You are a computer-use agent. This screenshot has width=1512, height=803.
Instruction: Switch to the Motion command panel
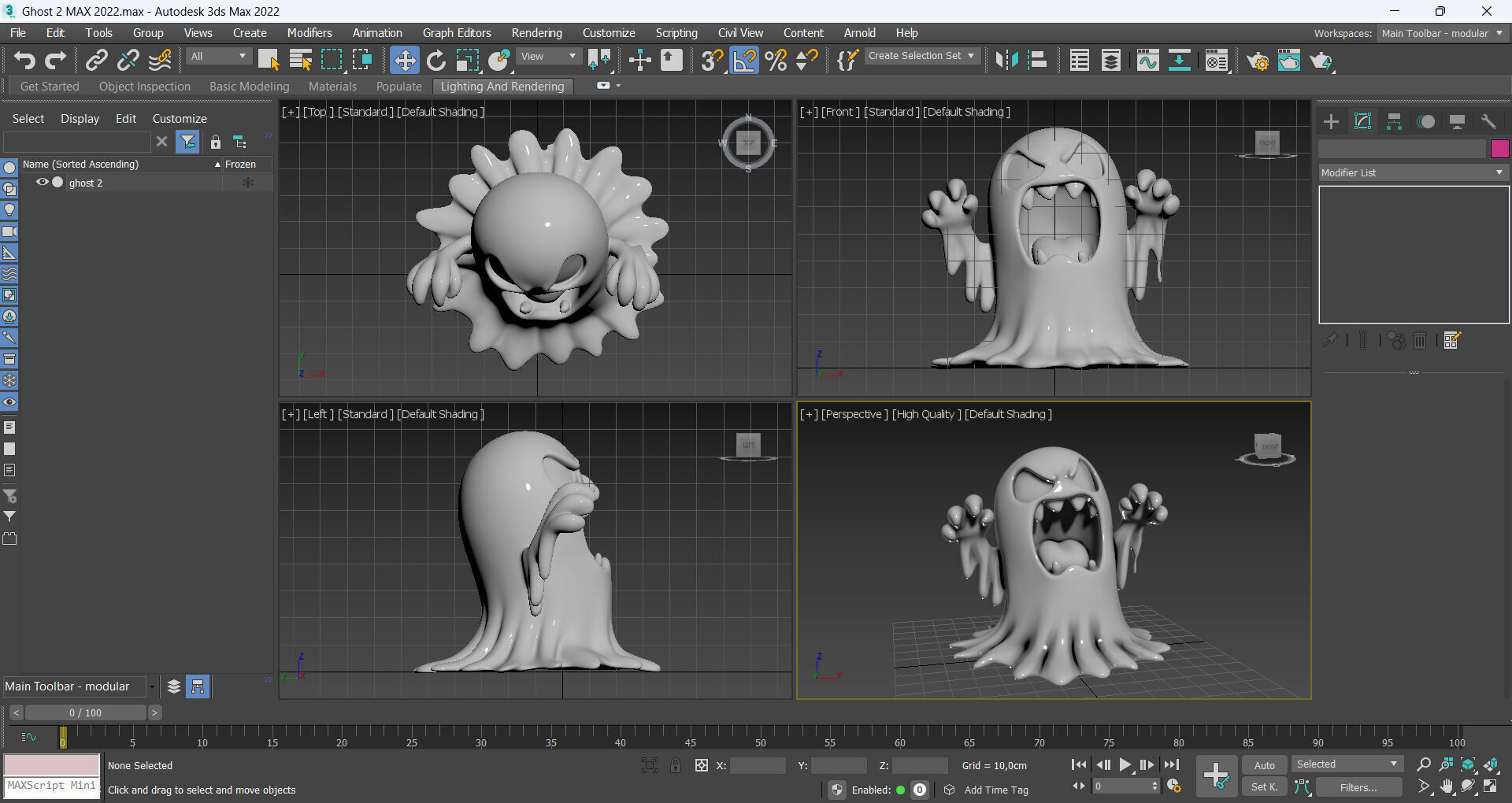[1425, 121]
